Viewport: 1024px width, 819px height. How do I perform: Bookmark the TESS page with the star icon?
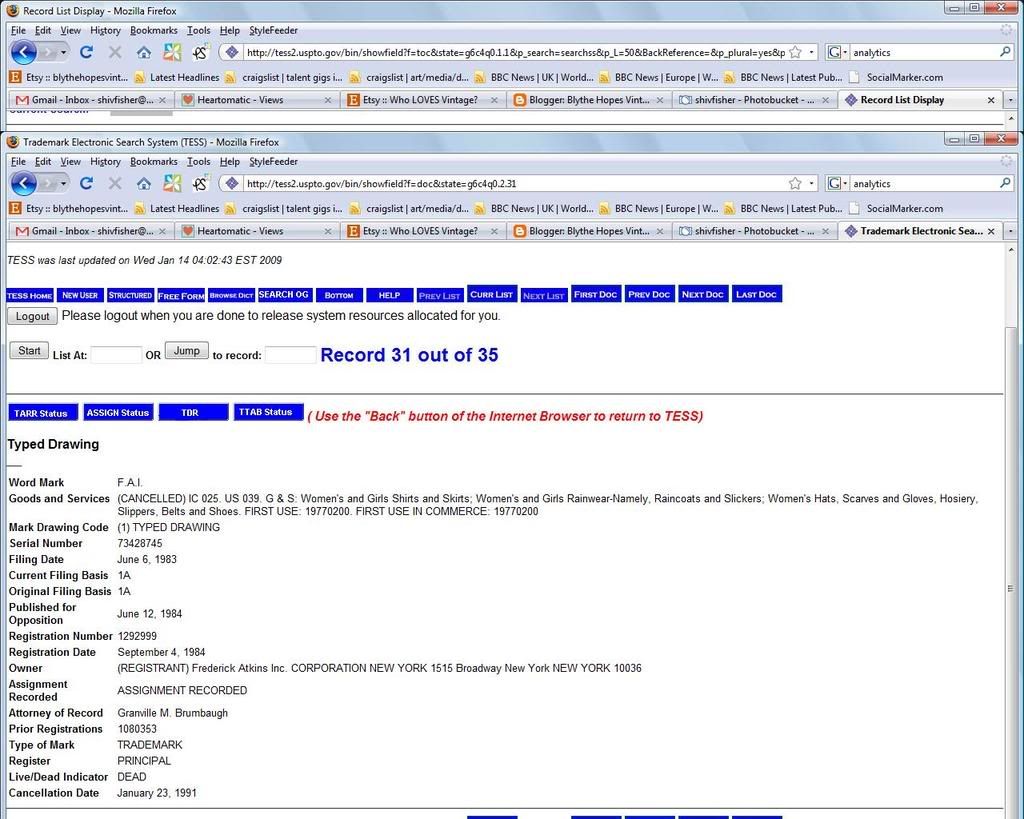pos(795,184)
